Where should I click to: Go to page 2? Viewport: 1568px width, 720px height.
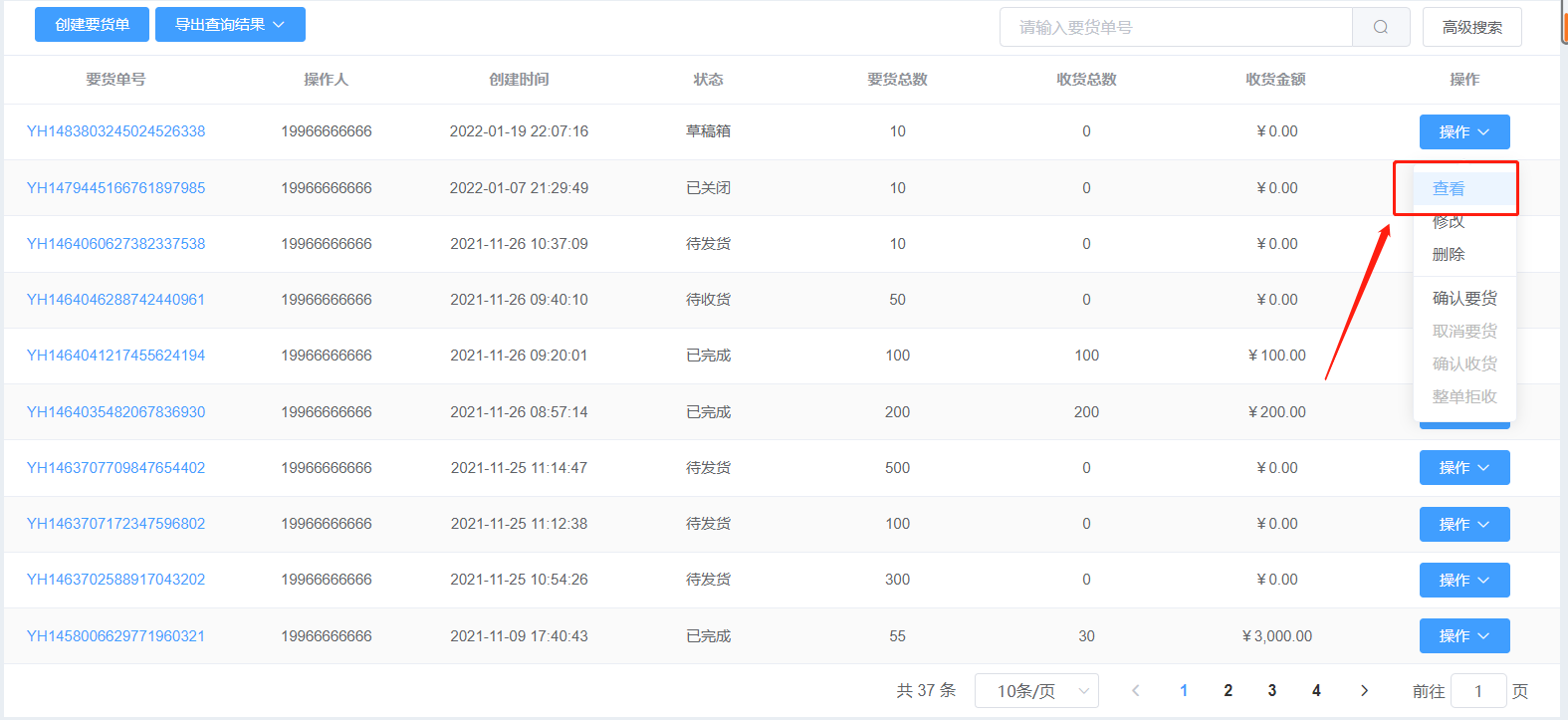tap(1228, 690)
